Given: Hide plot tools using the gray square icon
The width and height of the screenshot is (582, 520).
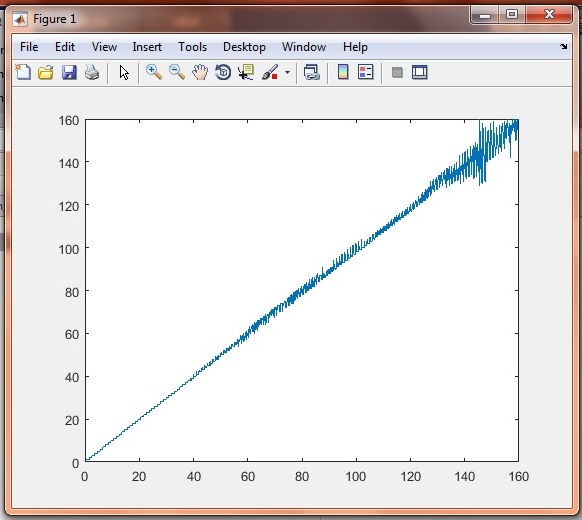Looking at the screenshot, I should coord(397,72).
